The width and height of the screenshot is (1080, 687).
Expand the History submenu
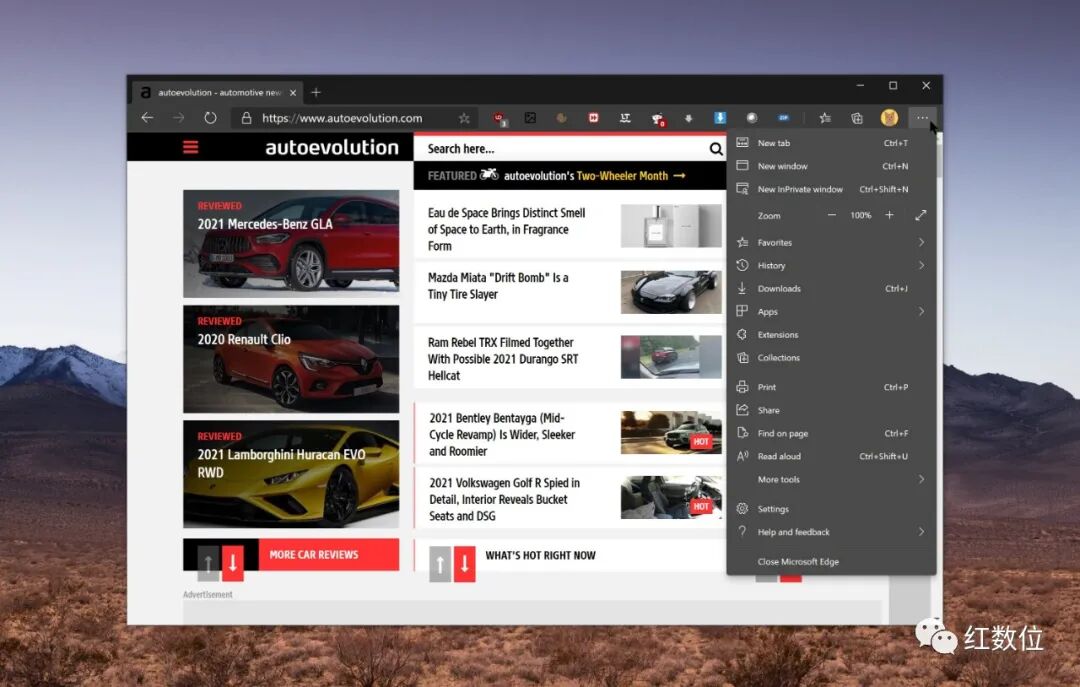(831, 265)
